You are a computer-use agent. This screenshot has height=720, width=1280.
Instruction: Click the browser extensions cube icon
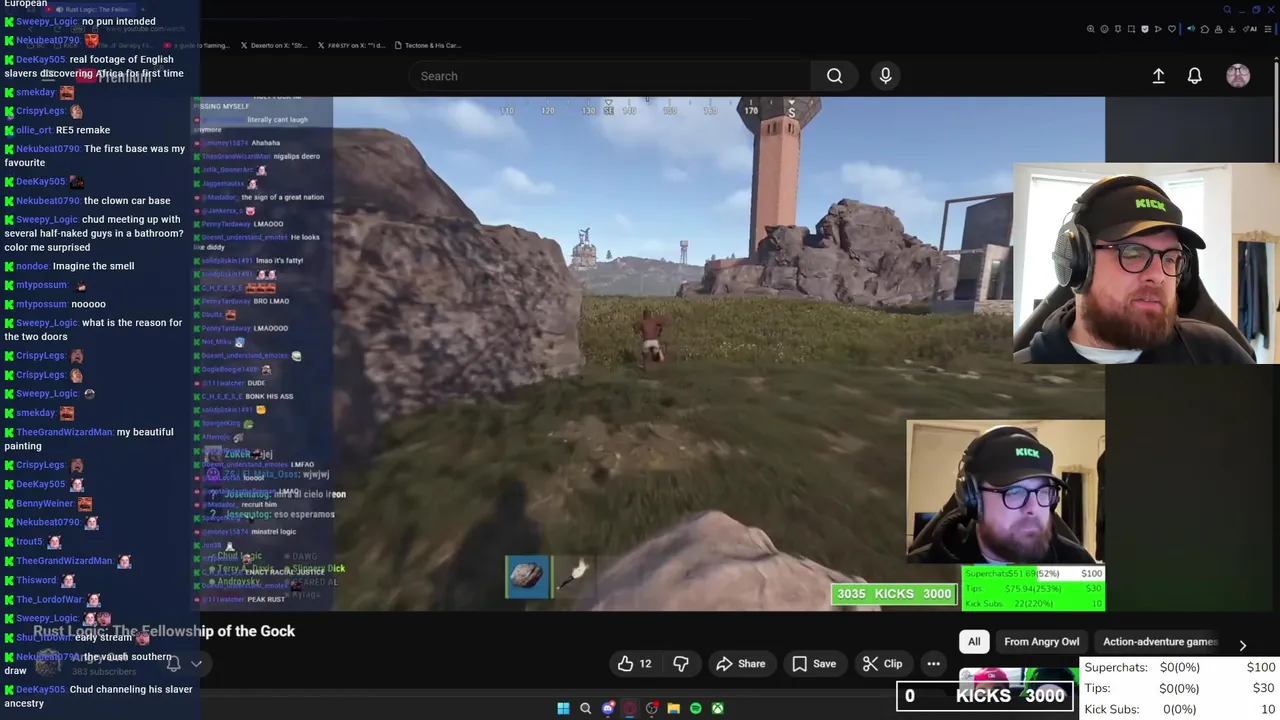1204,29
